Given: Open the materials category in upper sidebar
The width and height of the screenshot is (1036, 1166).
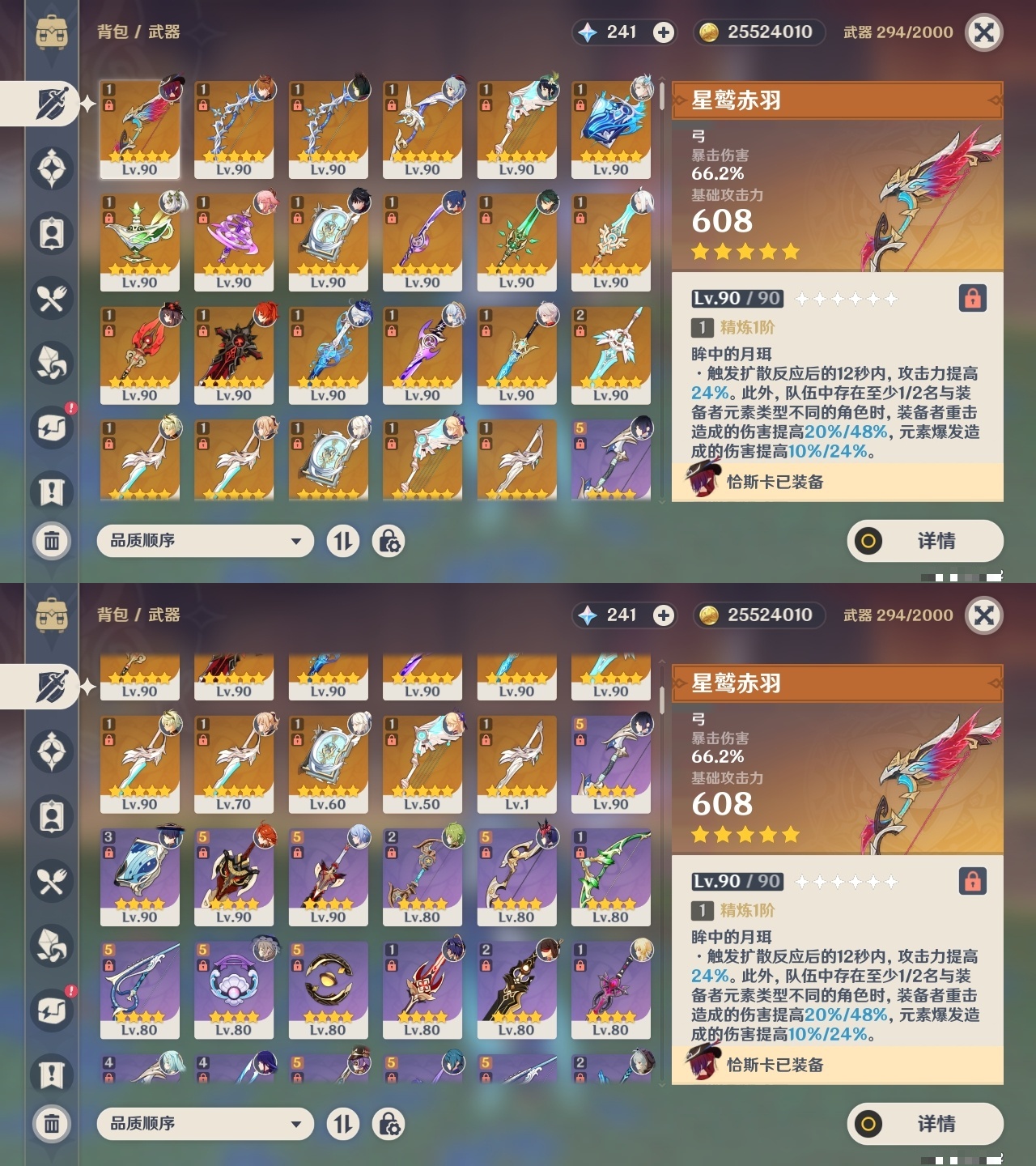Looking at the screenshot, I should 52,363.
